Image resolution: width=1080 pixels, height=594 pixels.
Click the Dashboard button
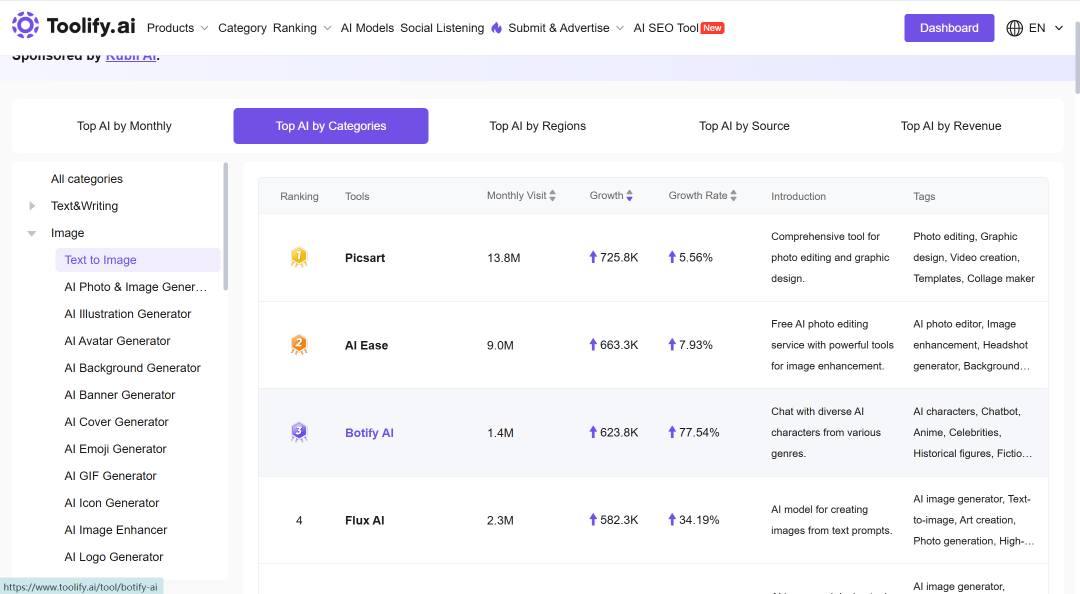tap(949, 28)
